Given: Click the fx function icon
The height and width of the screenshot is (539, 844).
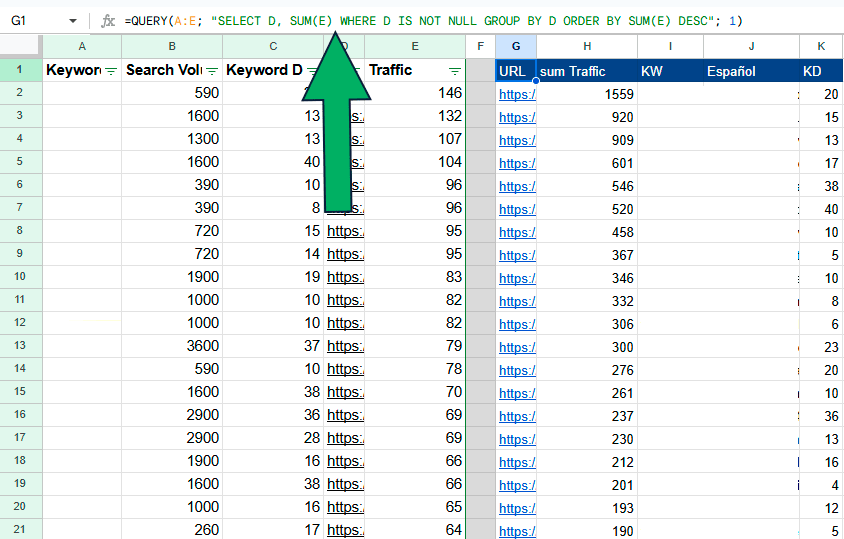Looking at the screenshot, I should click(108, 20).
